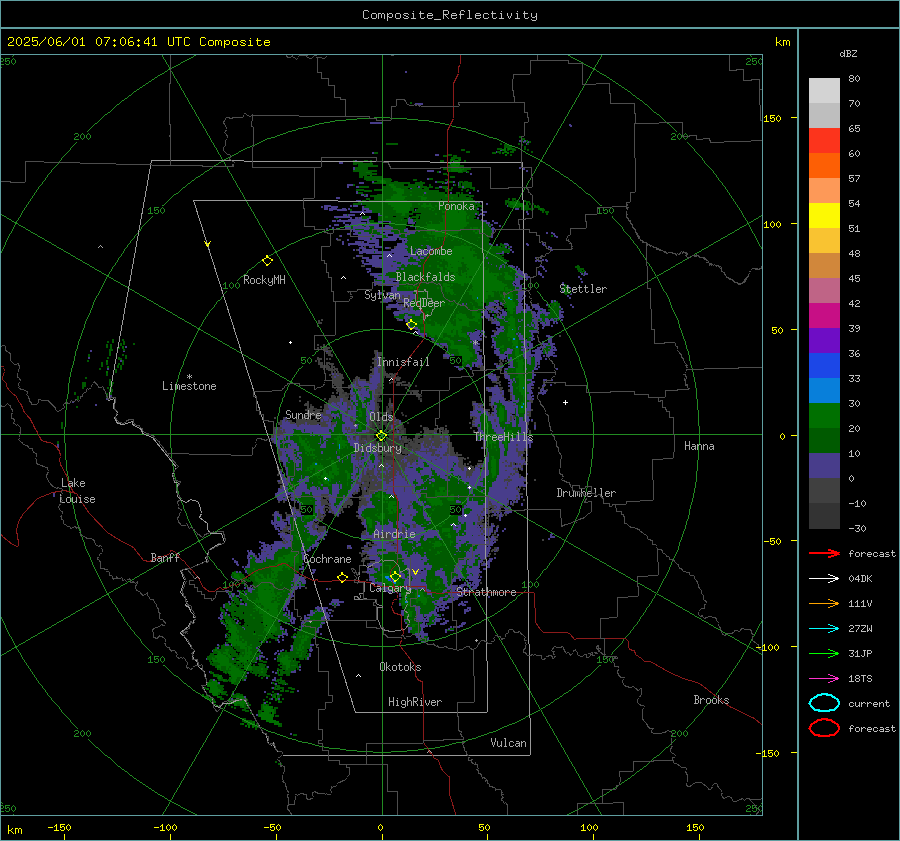Viewport: 900px width, 841px height.
Task: Click the Sylvan label on map
Action: coord(382,295)
